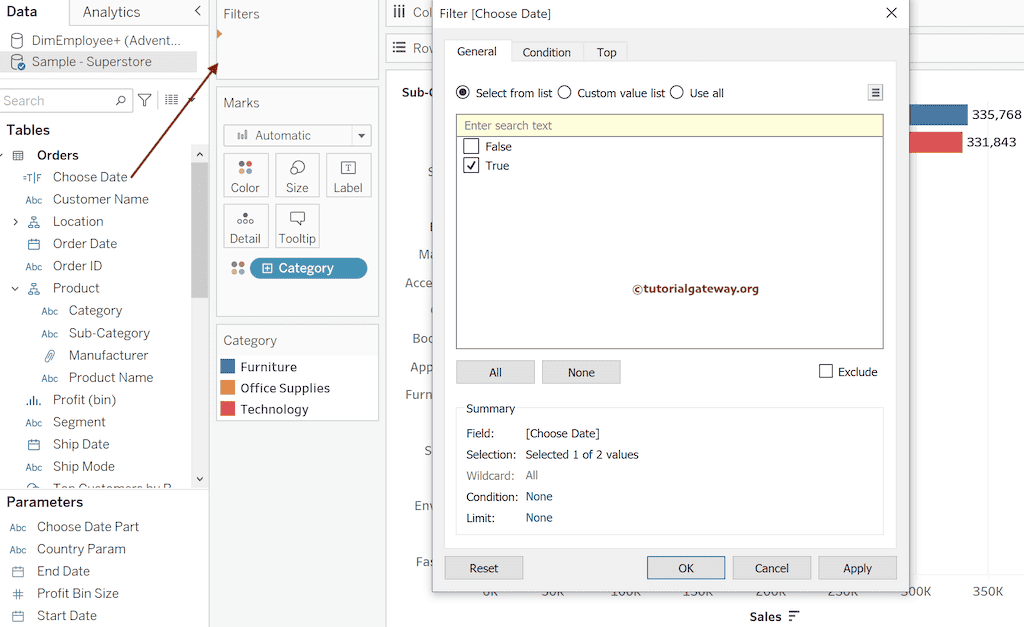Click the search magnifier icon in Data pane

(121, 101)
